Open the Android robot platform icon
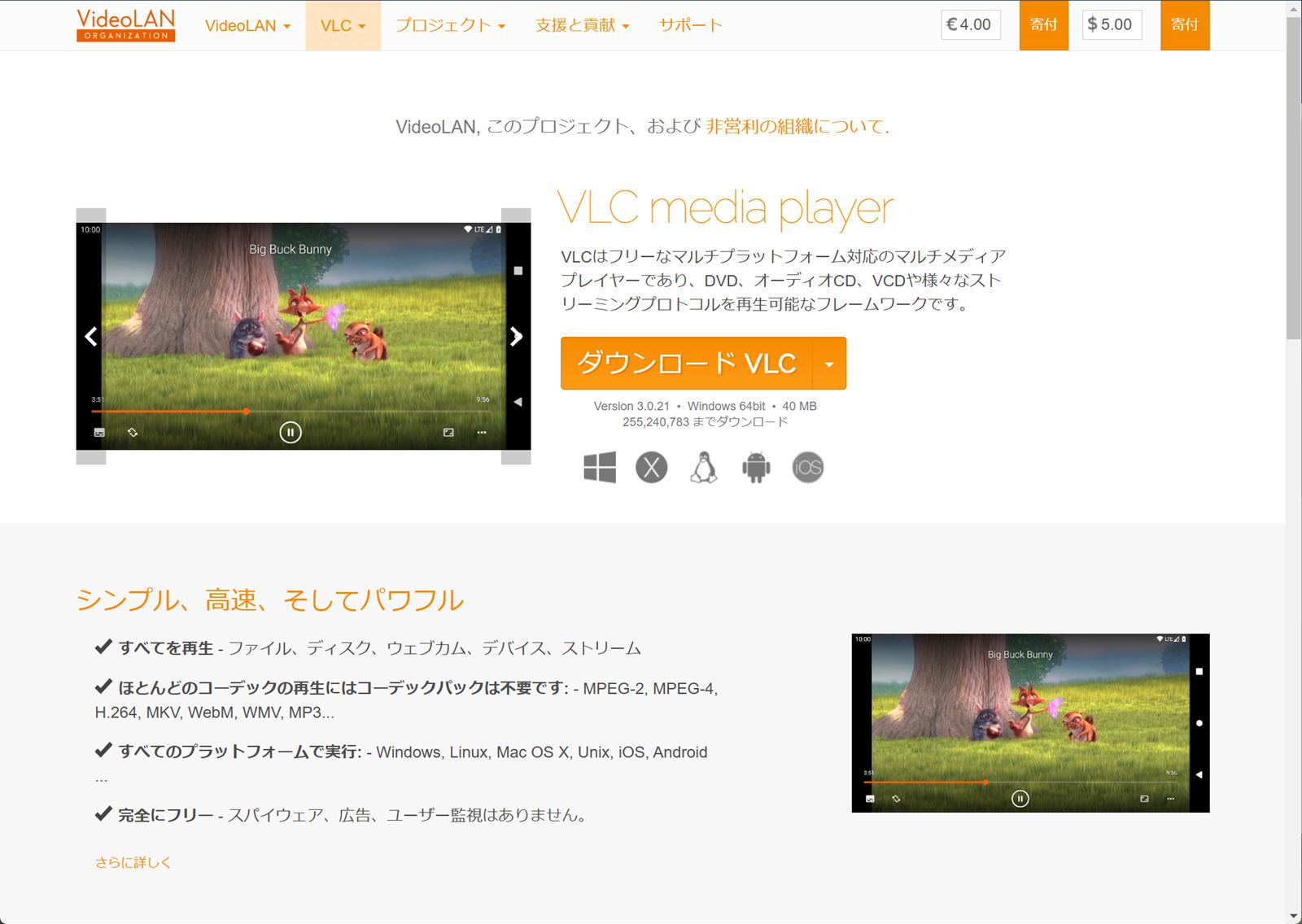Screen dimensions: 1302x924 coord(756,468)
